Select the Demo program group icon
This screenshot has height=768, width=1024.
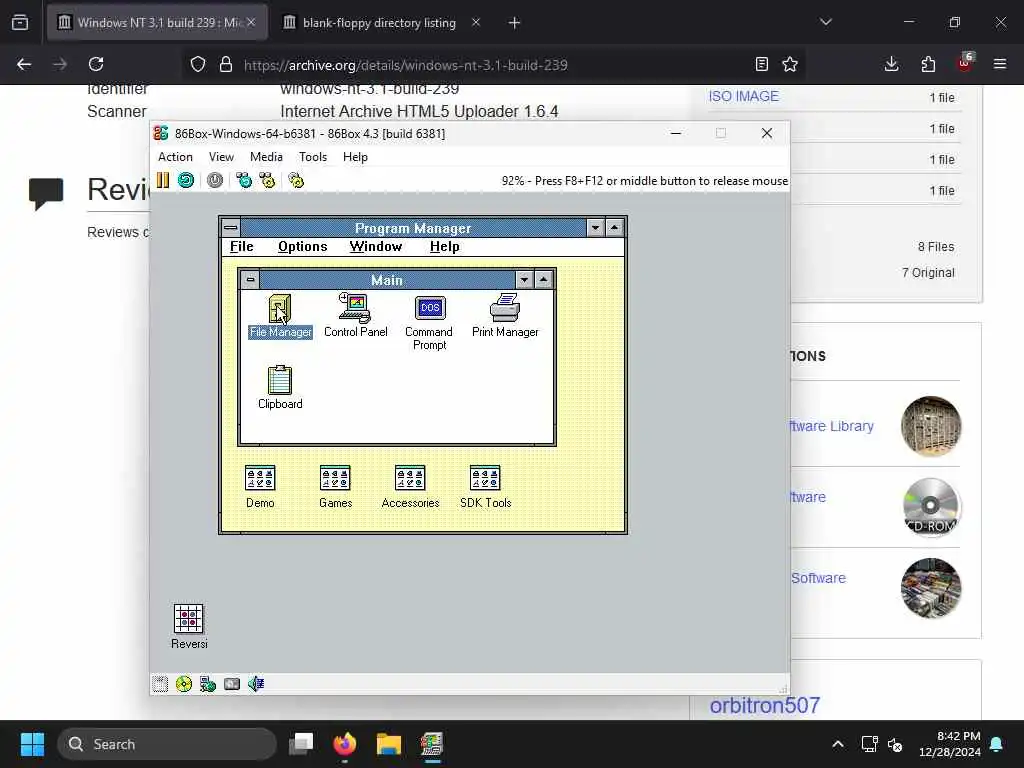coord(260,487)
